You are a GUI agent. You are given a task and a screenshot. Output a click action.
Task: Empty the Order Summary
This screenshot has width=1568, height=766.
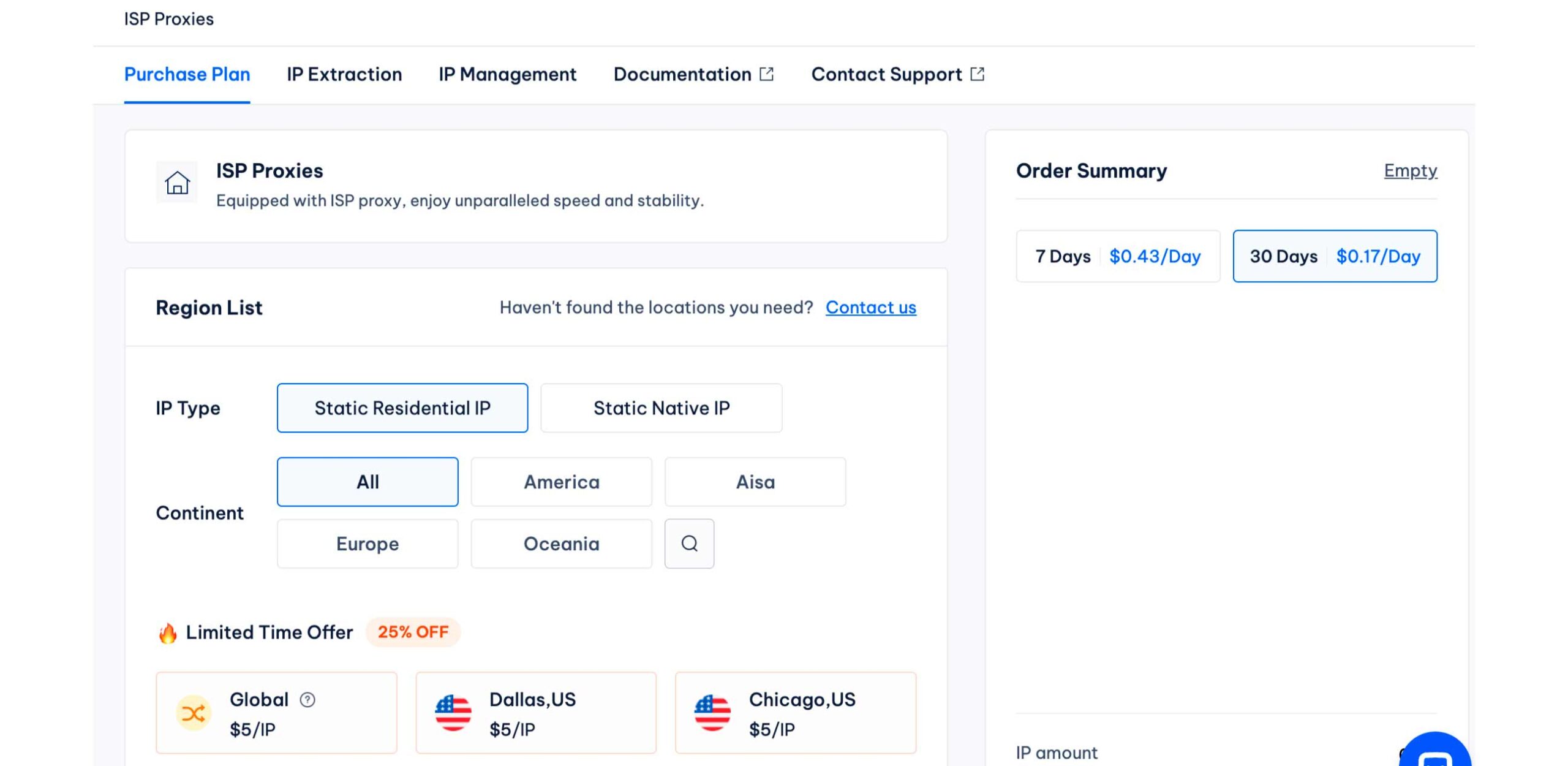coord(1410,170)
